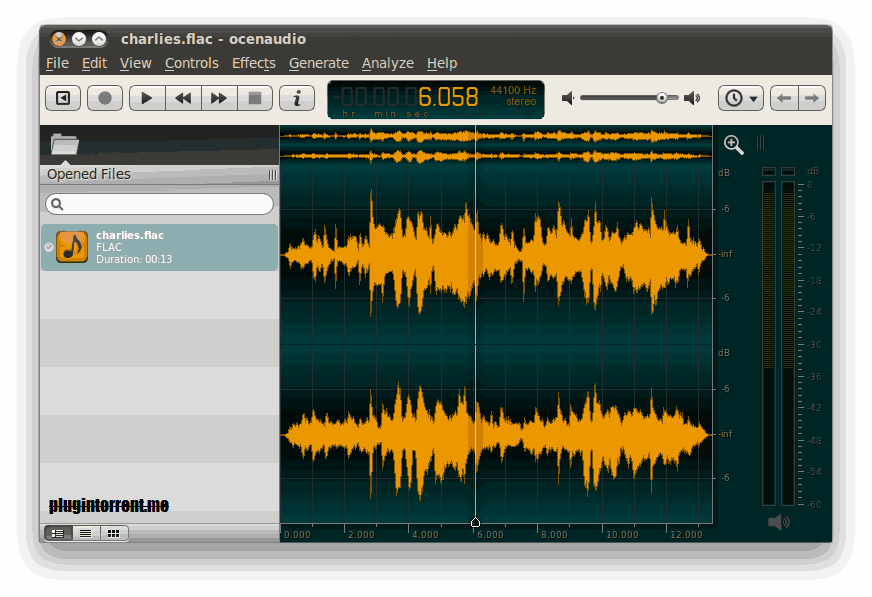Open file info with the 'i' button
This screenshot has width=872, height=597.
[297, 98]
